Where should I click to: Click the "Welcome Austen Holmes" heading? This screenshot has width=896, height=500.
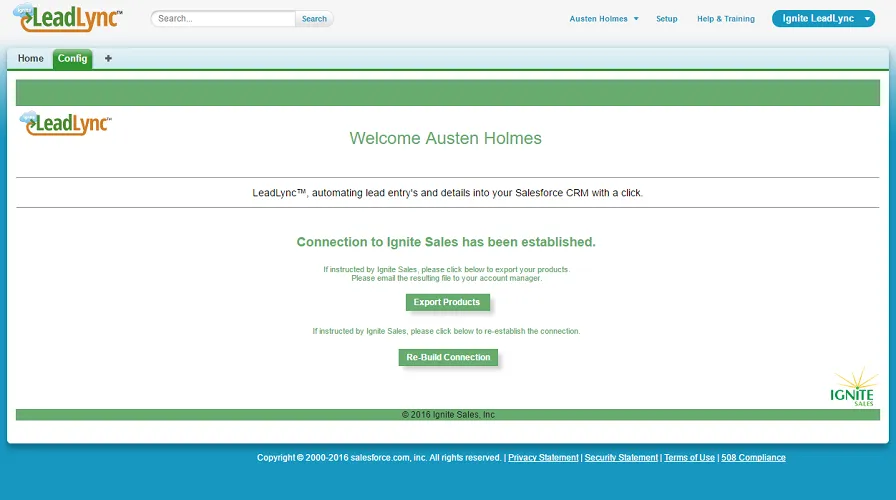[446, 138]
